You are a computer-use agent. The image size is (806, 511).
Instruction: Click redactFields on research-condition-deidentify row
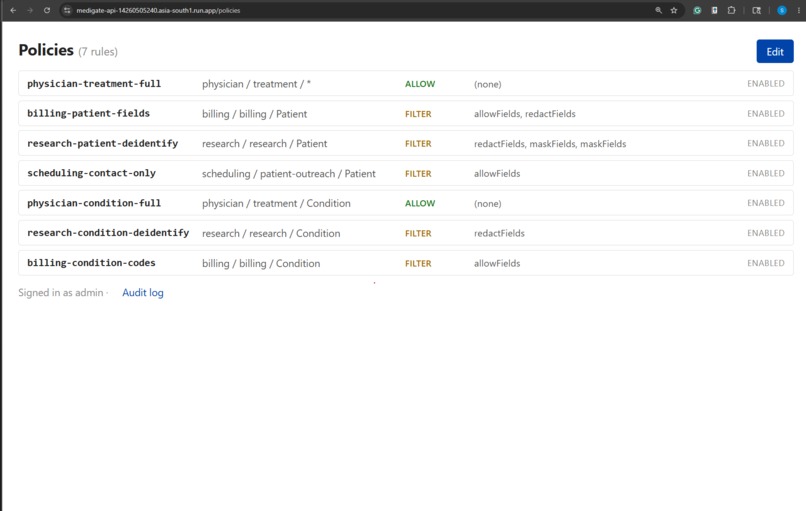(x=499, y=233)
